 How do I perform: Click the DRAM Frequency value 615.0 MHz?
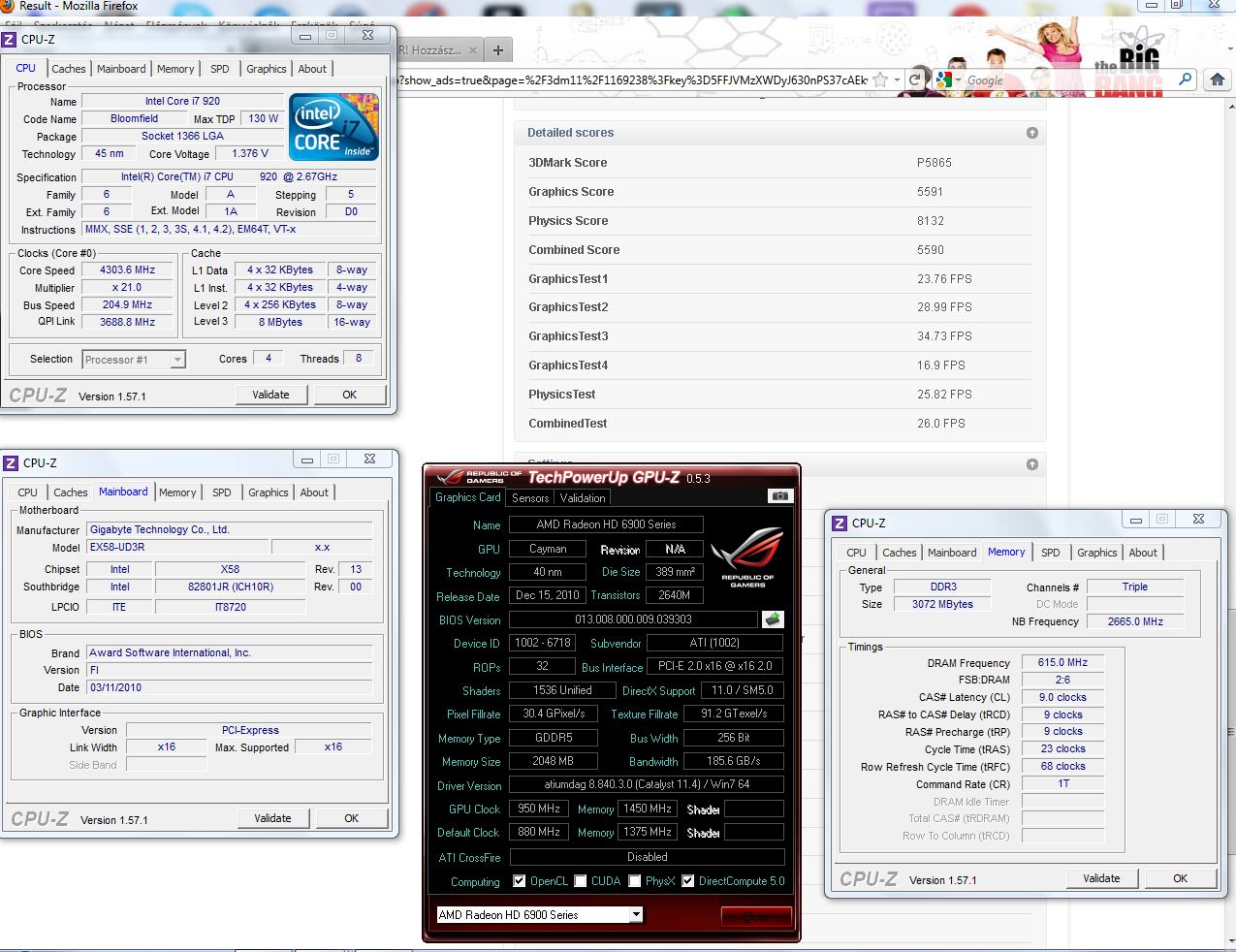pyautogui.click(x=1062, y=663)
